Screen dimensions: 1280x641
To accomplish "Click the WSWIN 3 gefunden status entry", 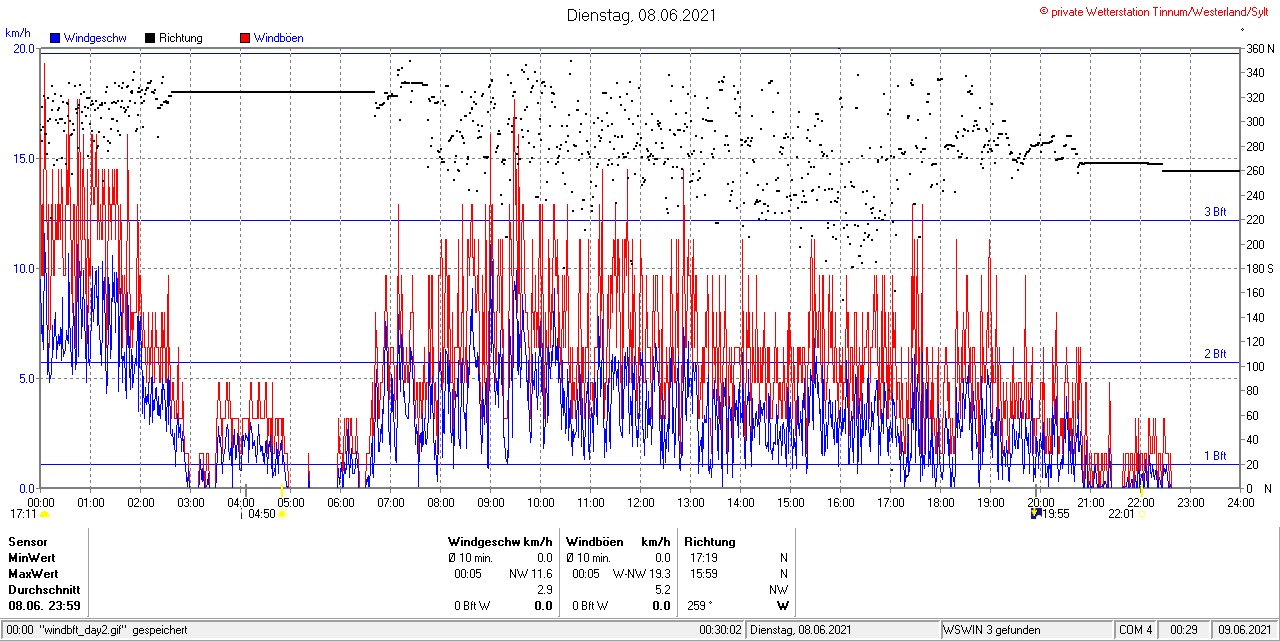I will tap(992, 630).
